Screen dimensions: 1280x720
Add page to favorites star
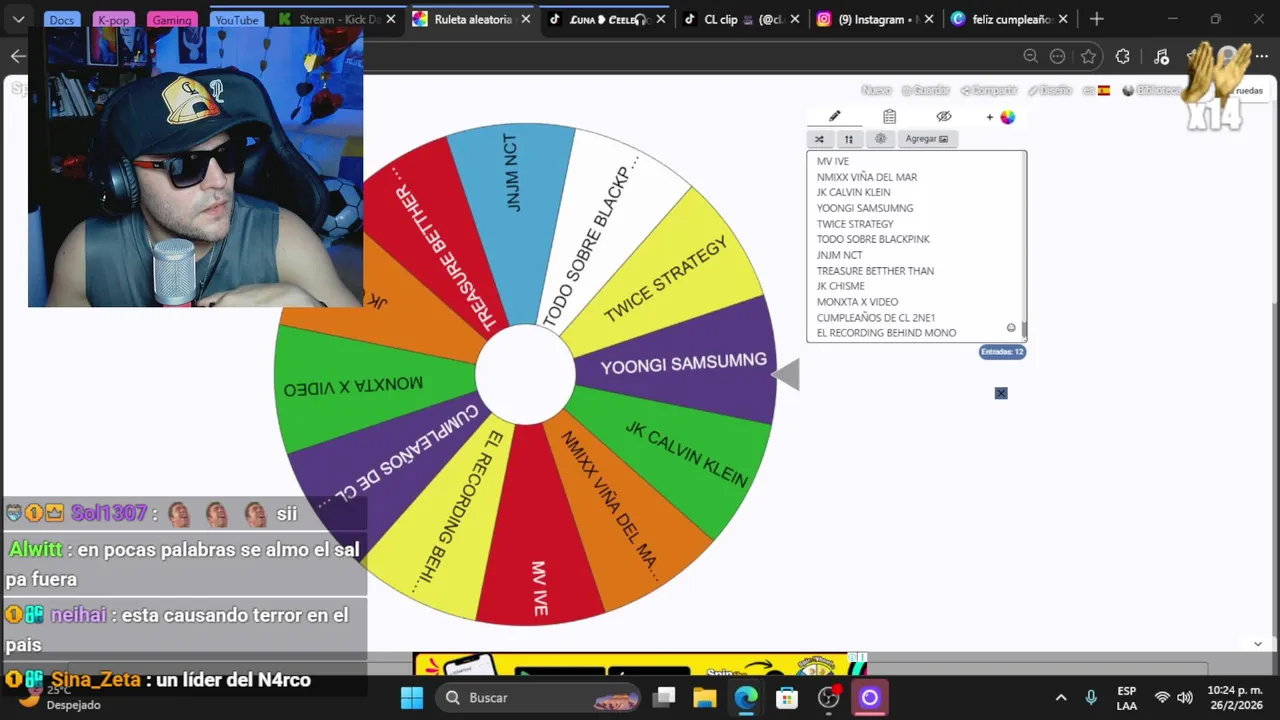[x=1088, y=56]
